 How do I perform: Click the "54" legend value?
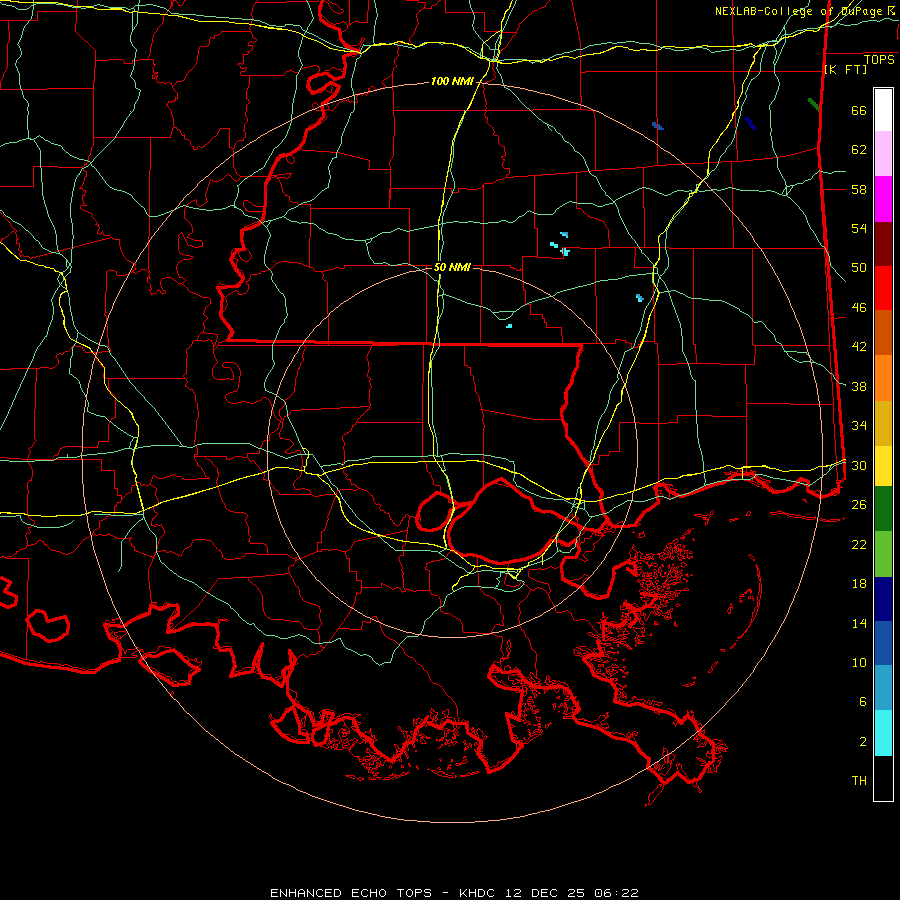click(859, 228)
